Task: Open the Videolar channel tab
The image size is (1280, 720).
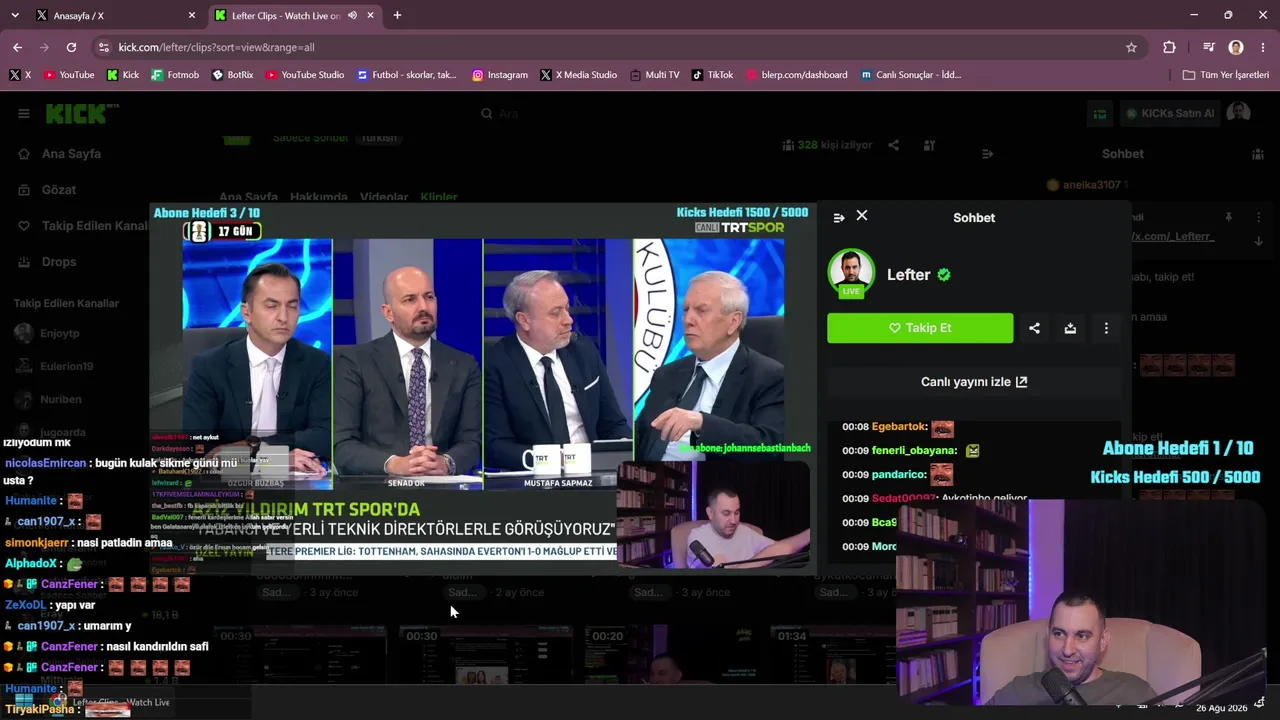Action: click(x=384, y=197)
